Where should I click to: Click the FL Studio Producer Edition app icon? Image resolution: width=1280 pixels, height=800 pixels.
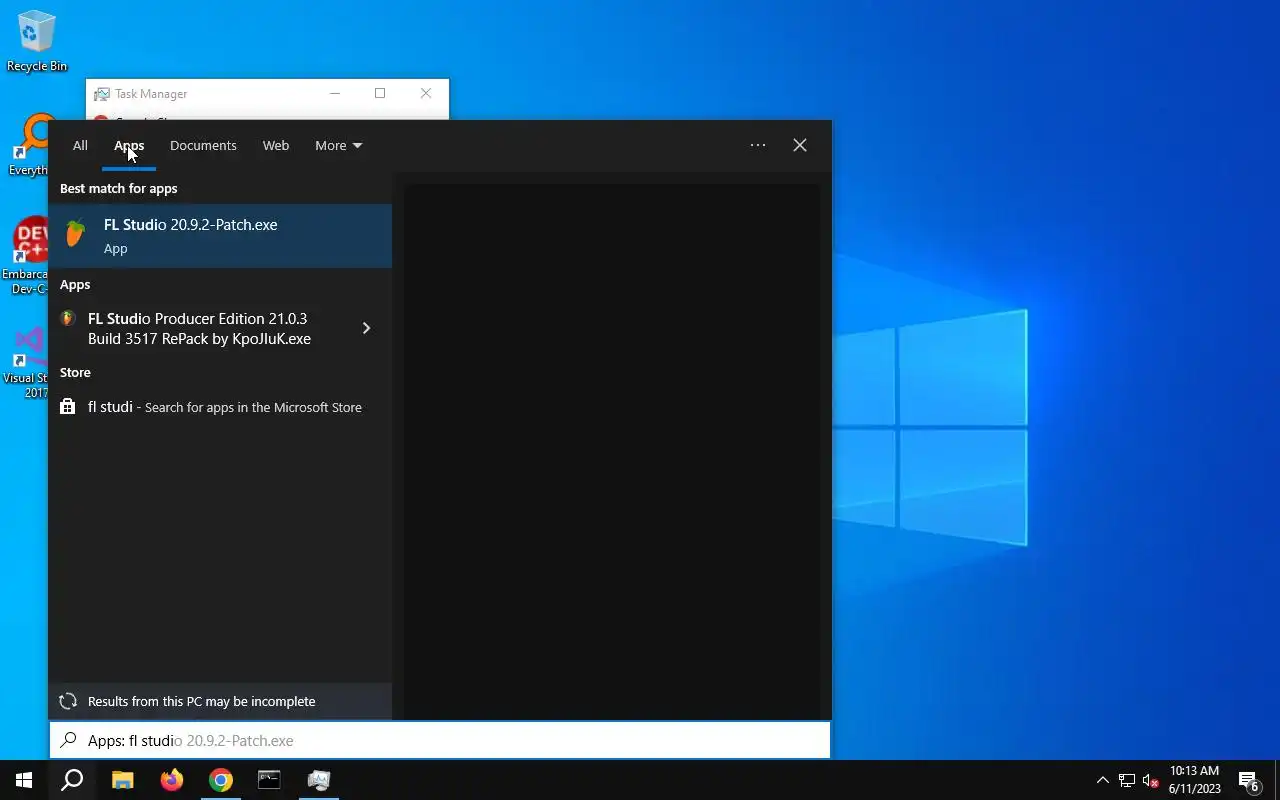(x=68, y=319)
